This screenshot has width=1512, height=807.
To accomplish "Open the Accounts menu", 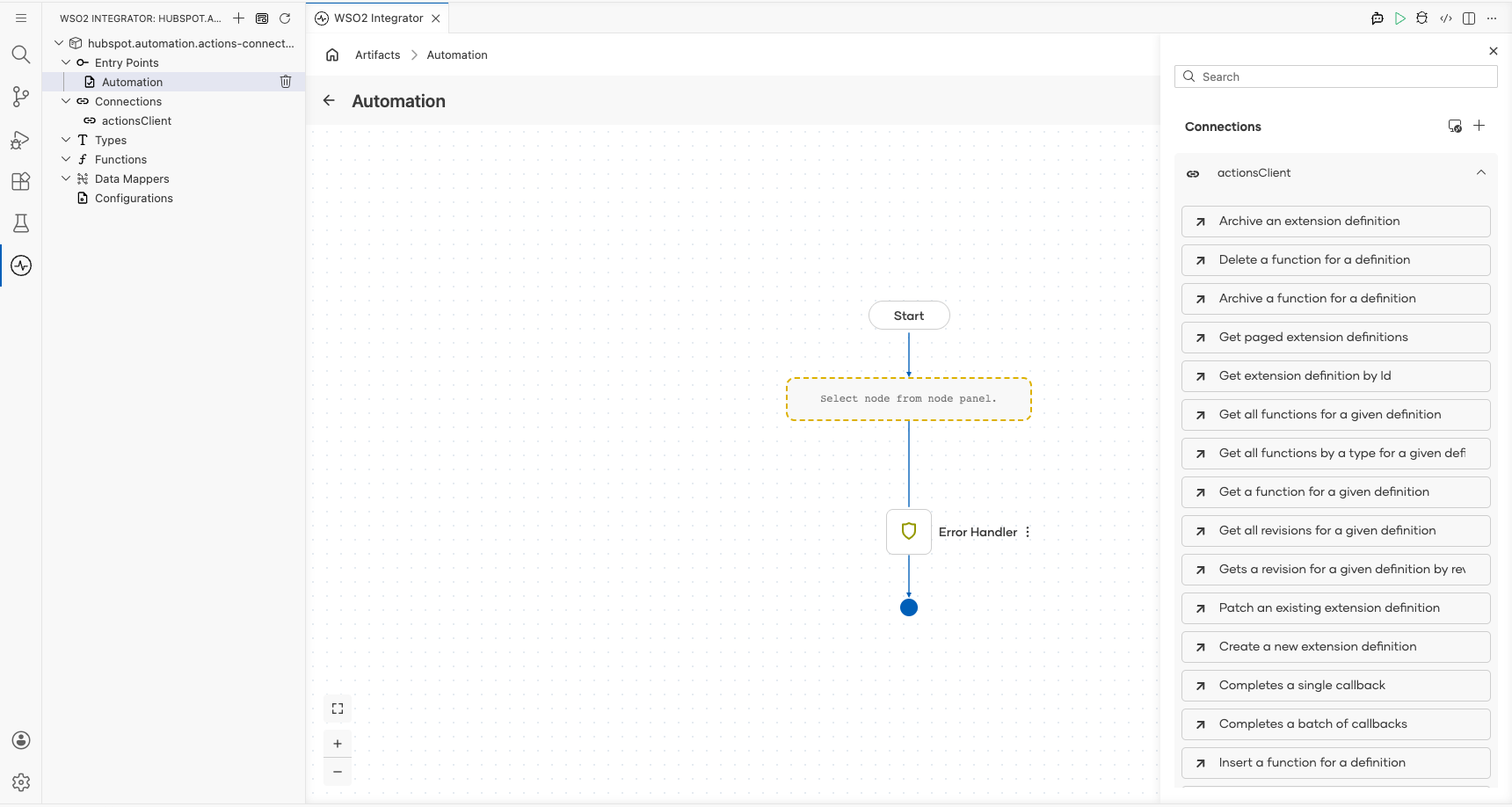I will point(21,740).
